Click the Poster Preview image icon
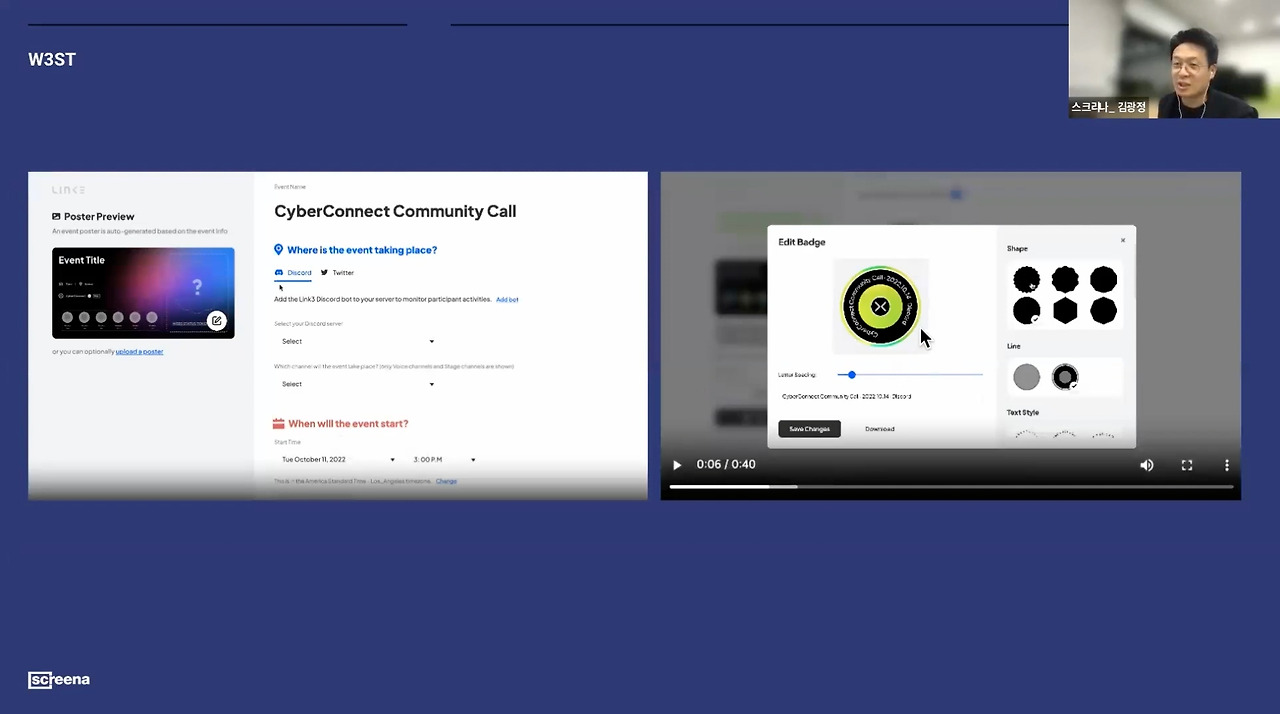The image size is (1280, 714). coord(56,217)
